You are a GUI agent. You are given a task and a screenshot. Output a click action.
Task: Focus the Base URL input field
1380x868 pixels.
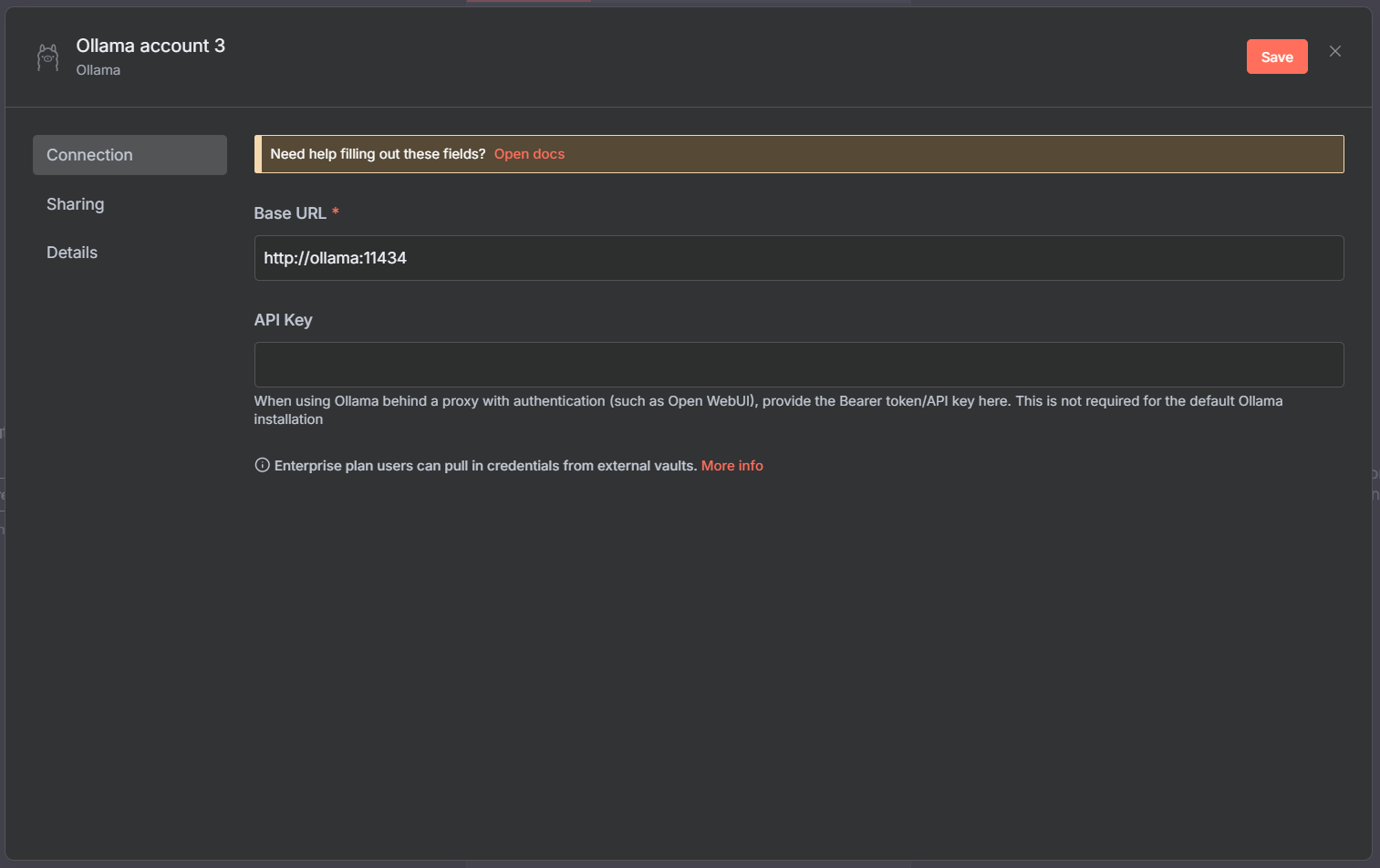coord(798,258)
